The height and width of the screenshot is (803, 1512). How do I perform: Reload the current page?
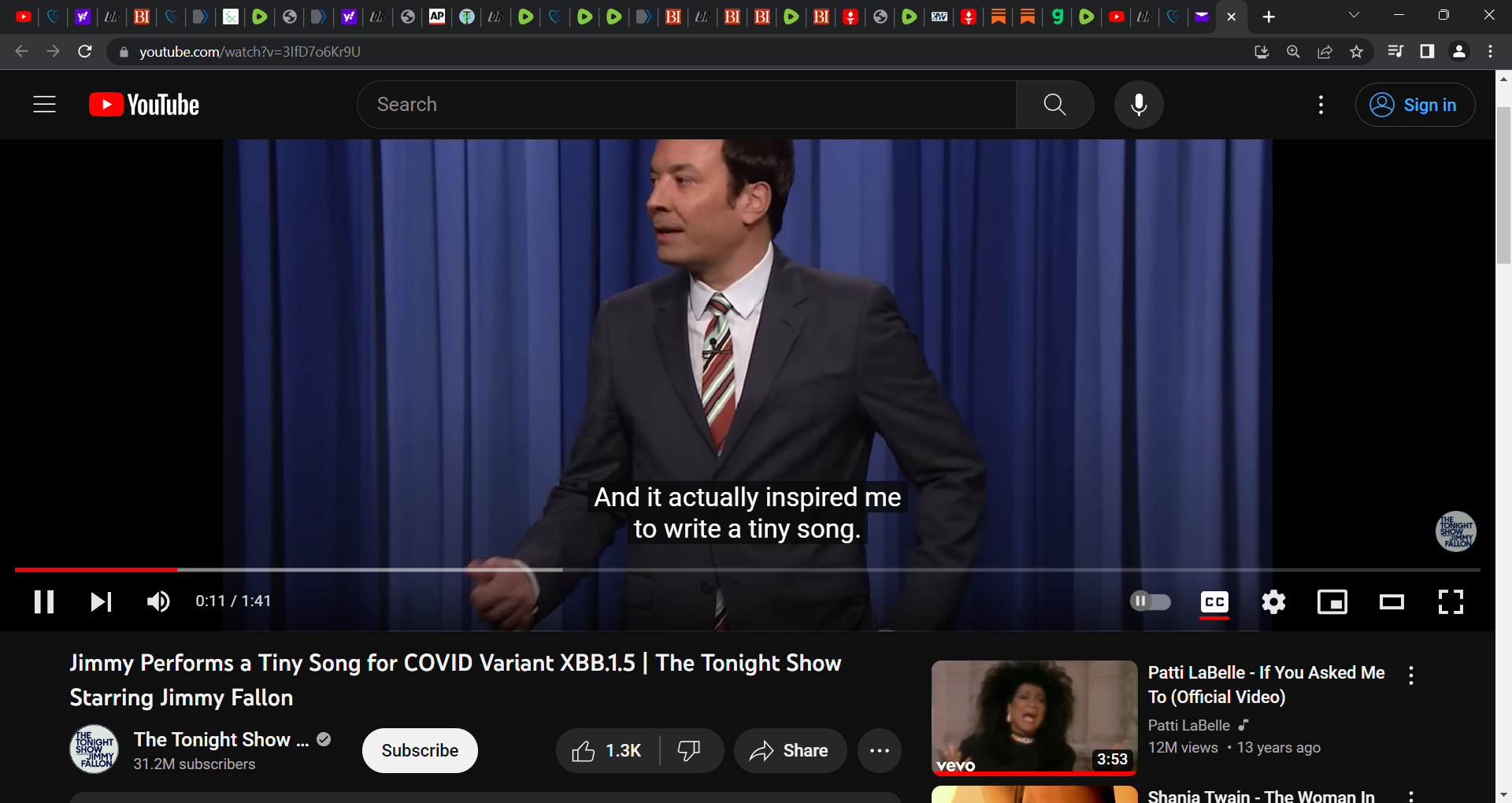point(85,51)
